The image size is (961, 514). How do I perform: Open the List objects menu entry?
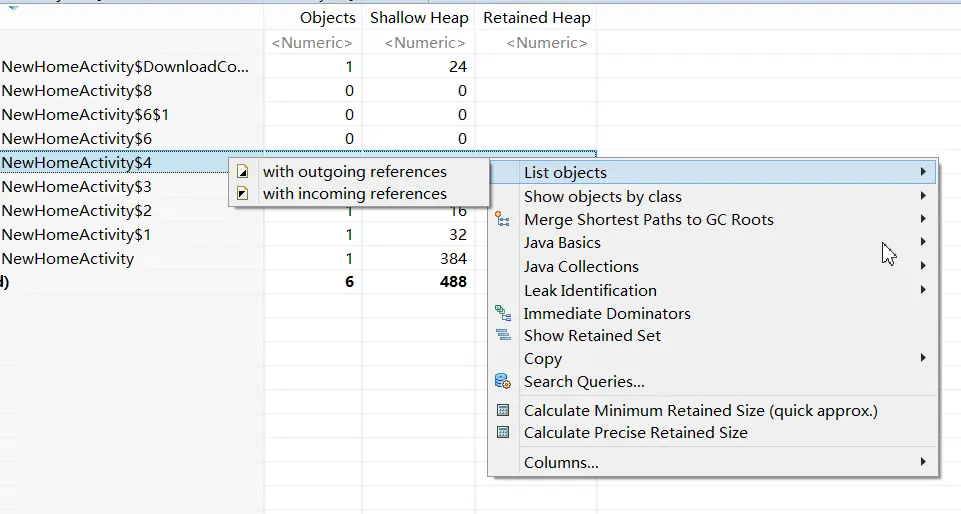pyautogui.click(x=713, y=173)
